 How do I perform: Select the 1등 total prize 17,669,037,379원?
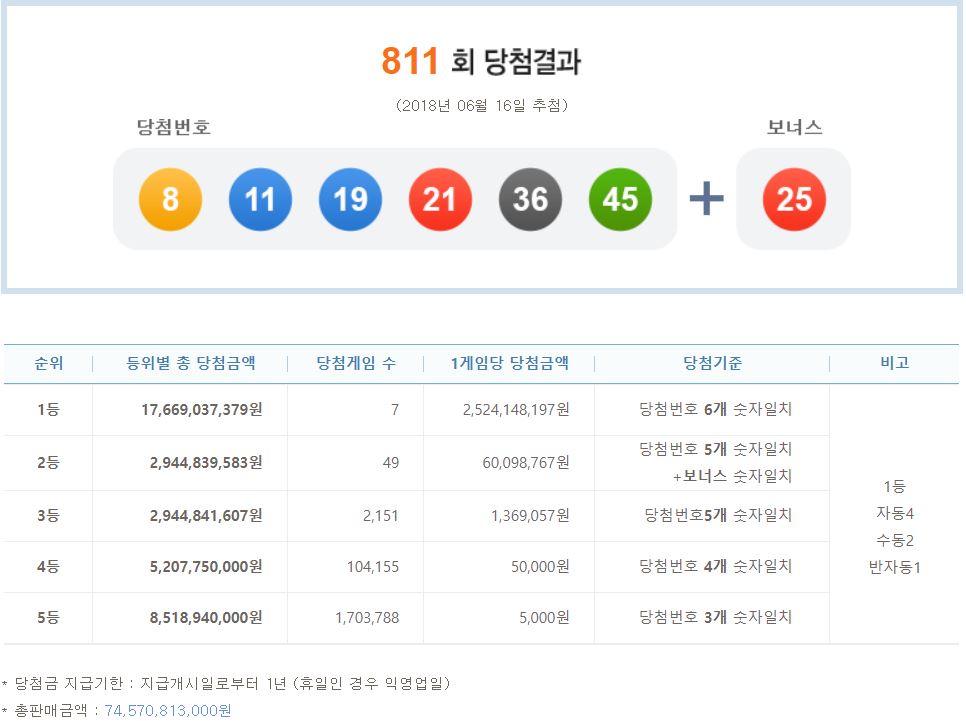[x=195, y=409]
